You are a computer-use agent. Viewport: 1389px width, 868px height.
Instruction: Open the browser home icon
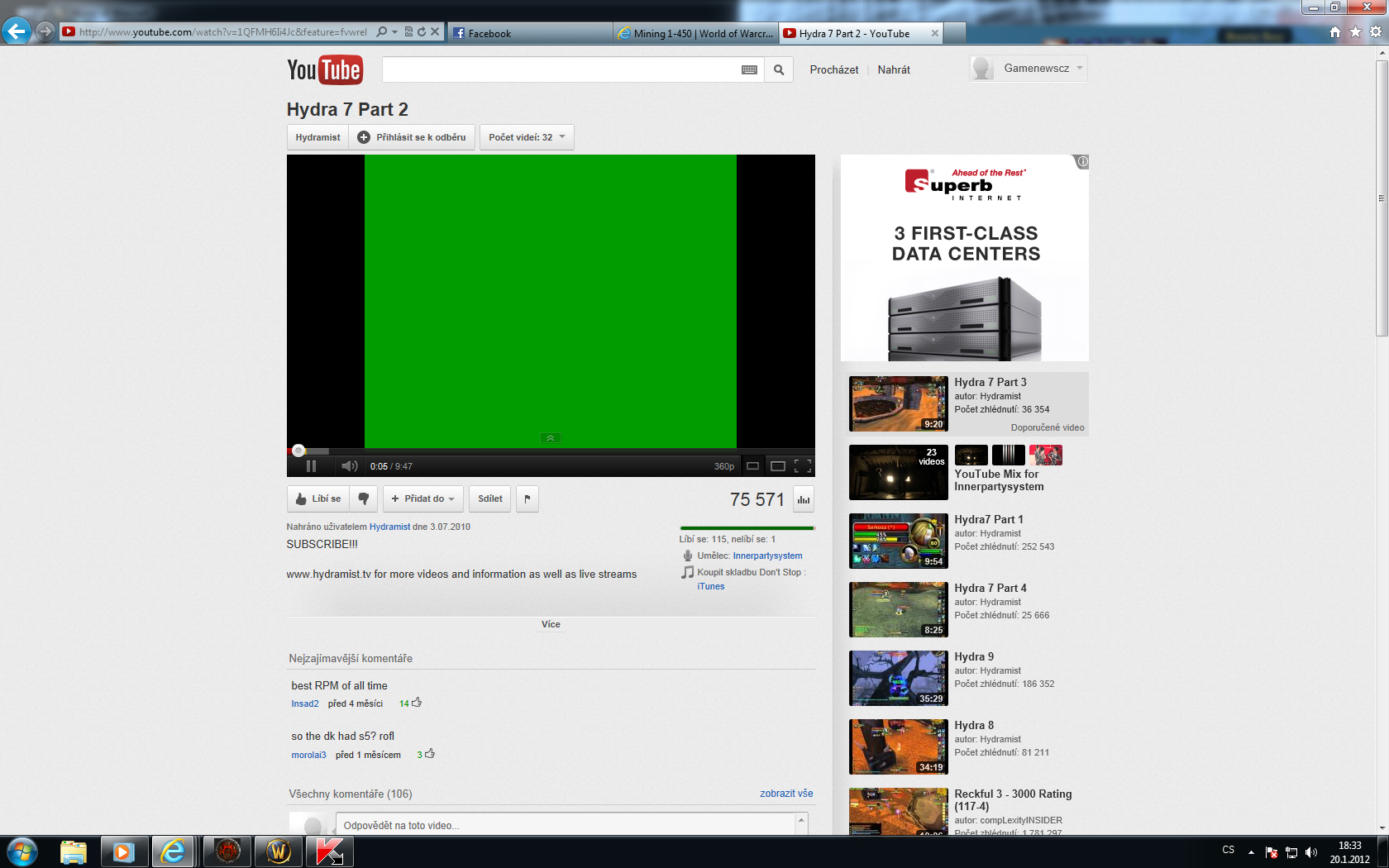(x=1335, y=32)
